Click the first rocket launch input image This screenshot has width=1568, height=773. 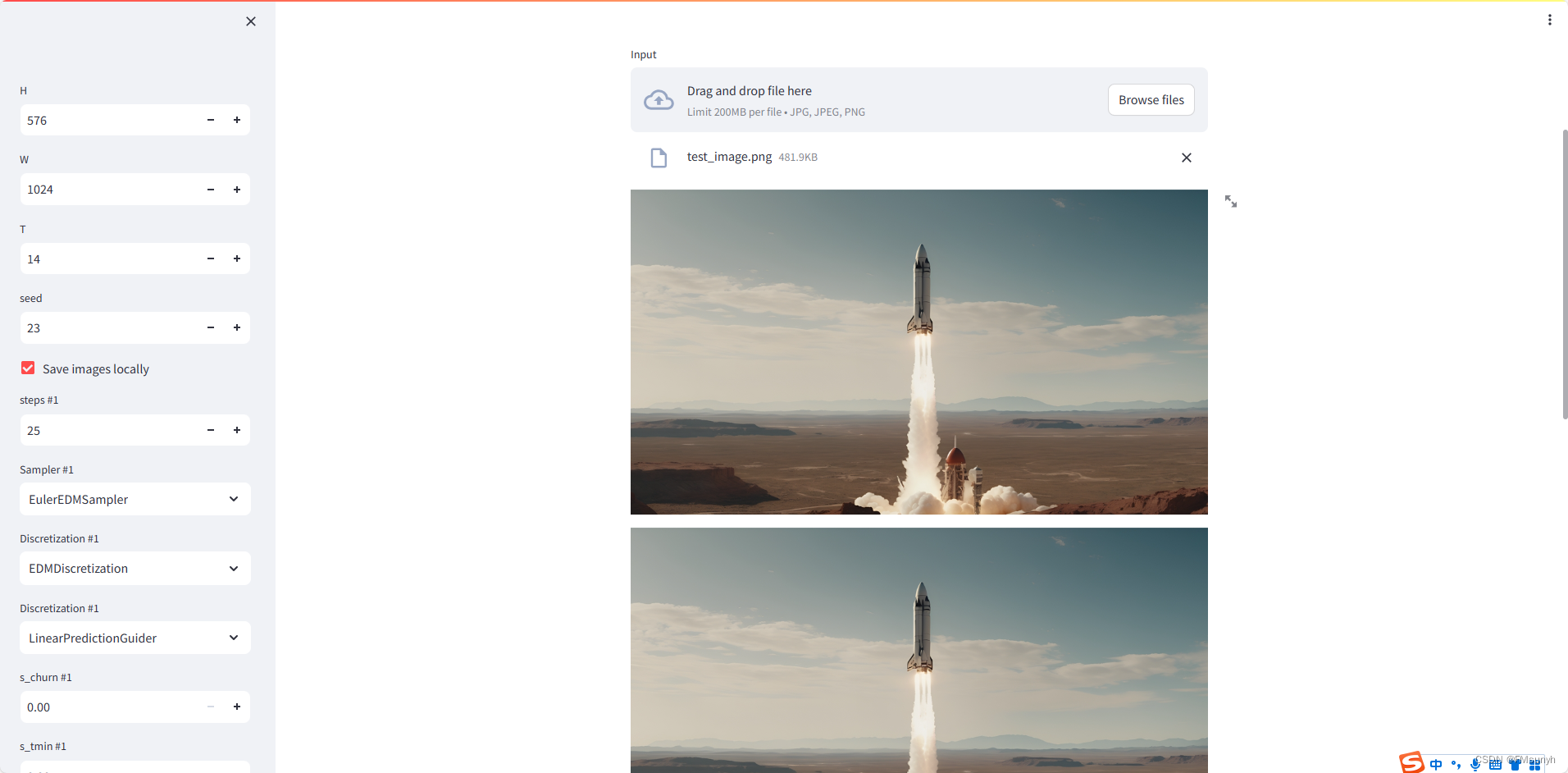918,352
